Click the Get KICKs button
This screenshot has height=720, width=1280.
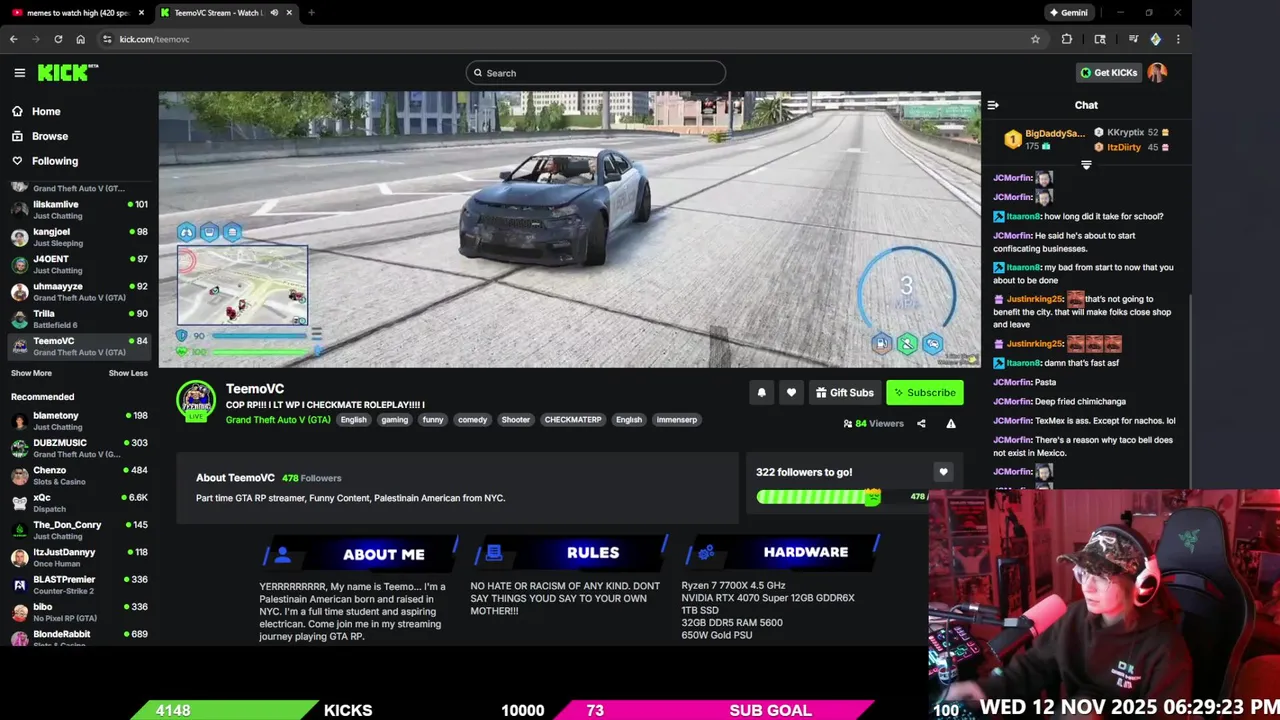[x=1109, y=73]
